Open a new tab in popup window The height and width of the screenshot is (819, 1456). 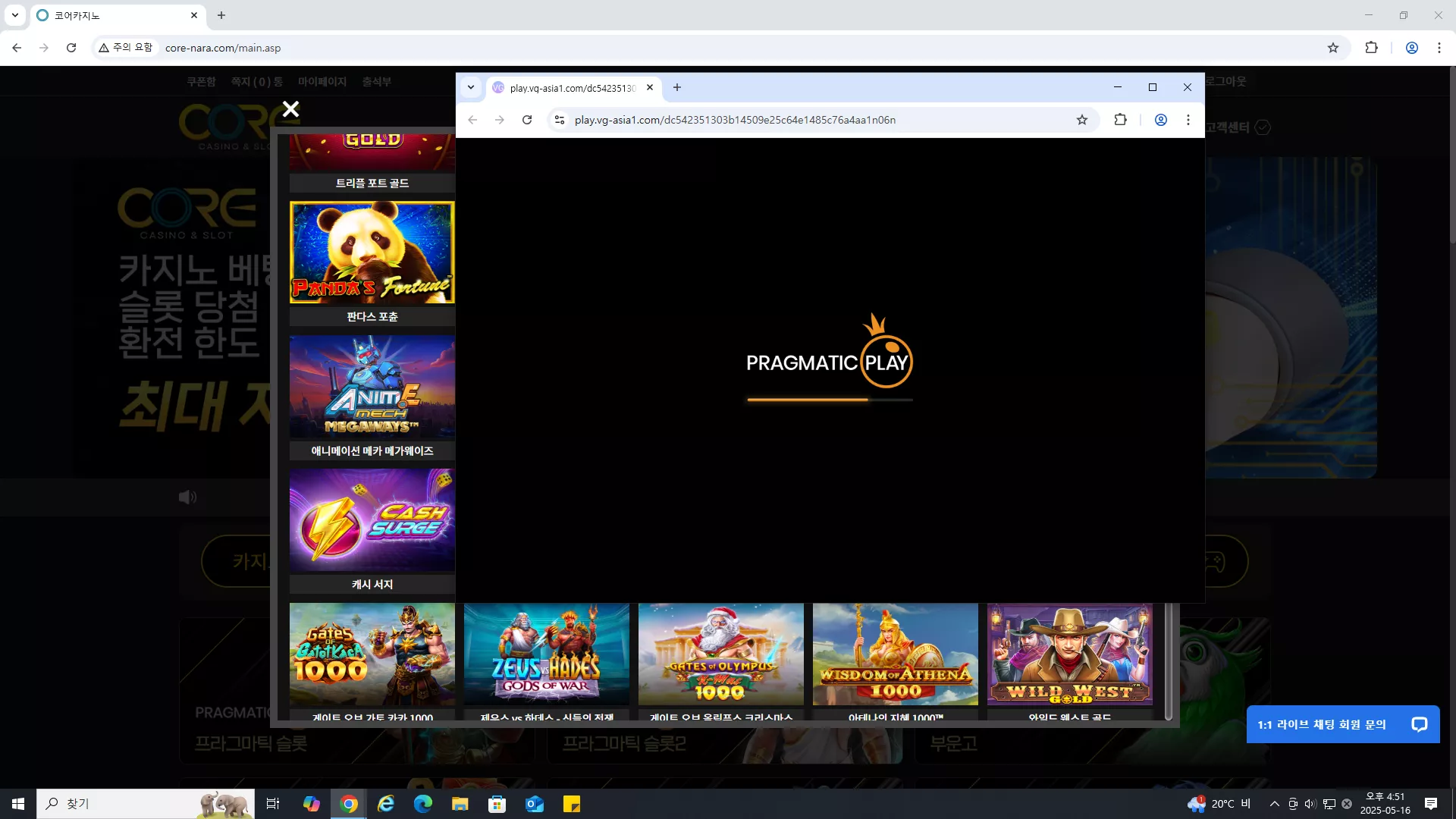(x=677, y=88)
